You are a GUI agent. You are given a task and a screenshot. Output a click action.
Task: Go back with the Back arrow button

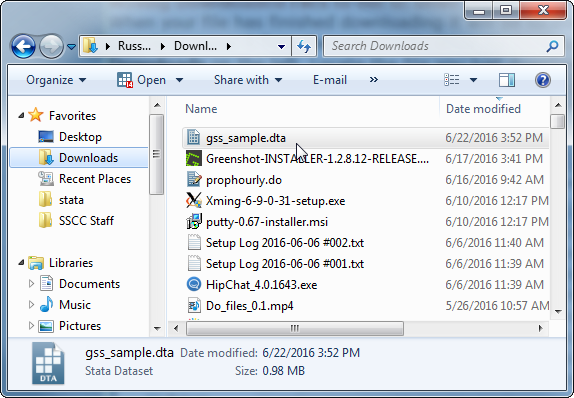(23, 46)
